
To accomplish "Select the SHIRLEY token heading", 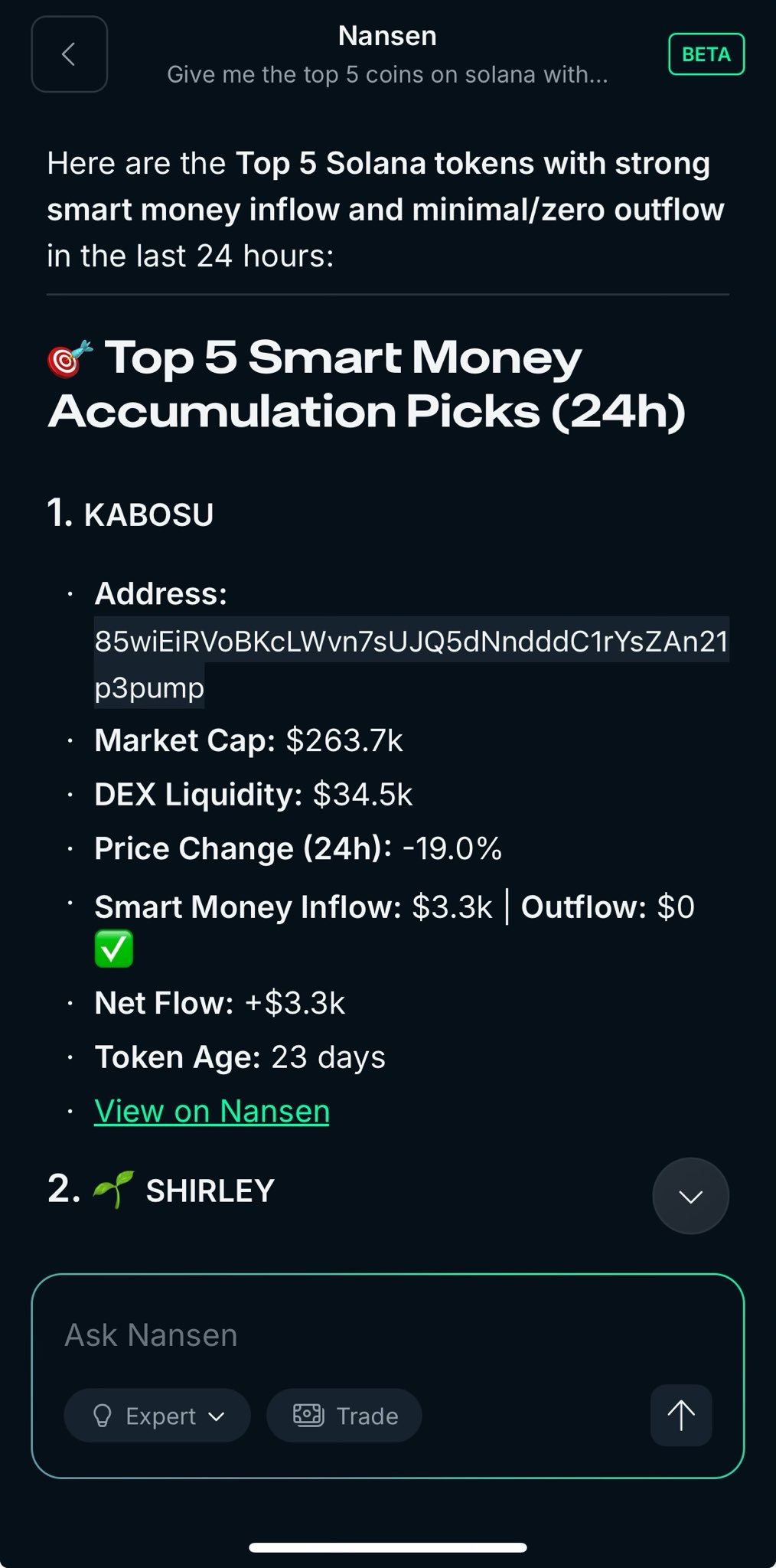I will tap(210, 1191).
